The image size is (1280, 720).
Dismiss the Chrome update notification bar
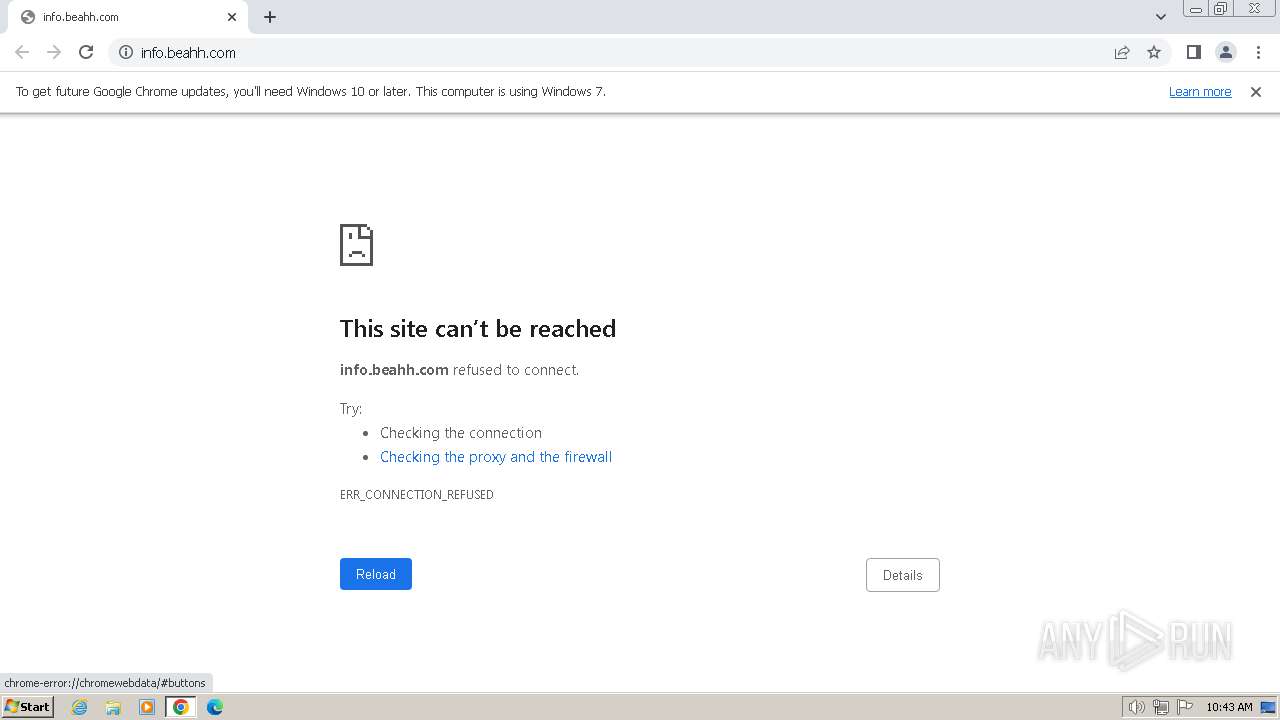click(x=1256, y=92)
